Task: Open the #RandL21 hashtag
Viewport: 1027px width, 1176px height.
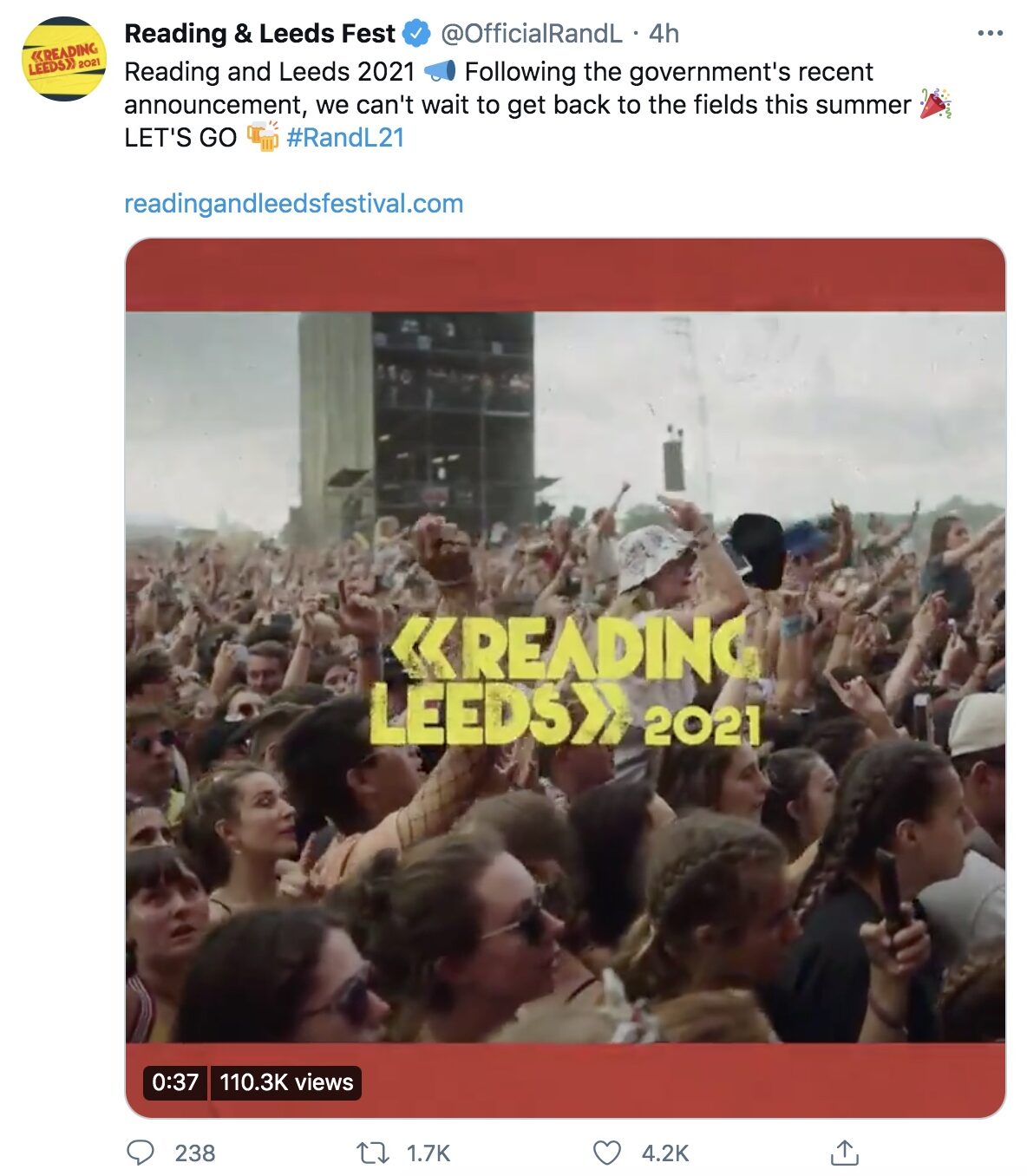Action: (x=345, y=137)
